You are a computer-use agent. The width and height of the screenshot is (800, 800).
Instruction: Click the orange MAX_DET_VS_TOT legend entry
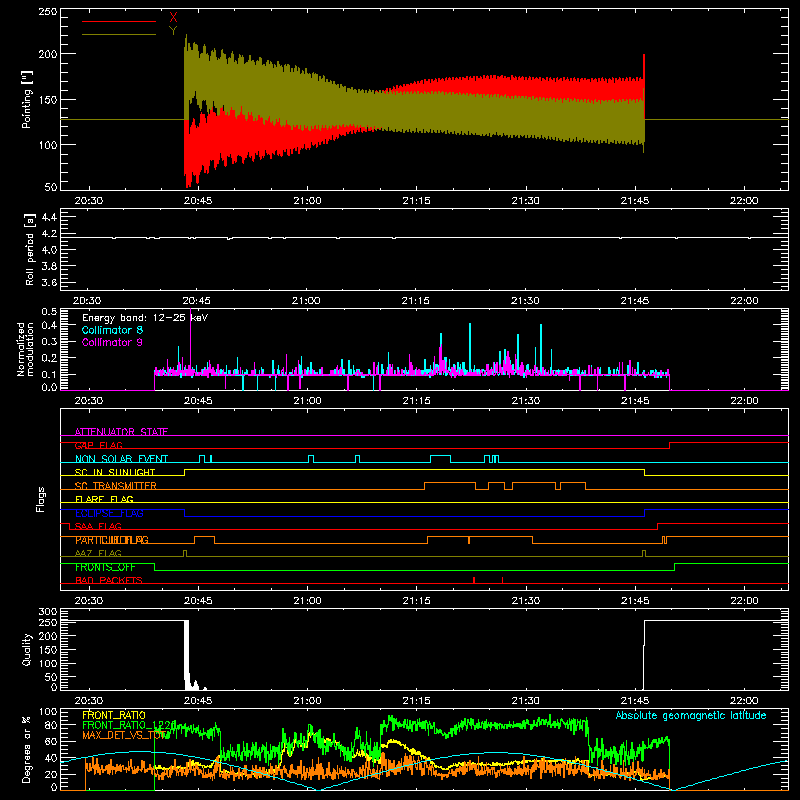pyautogui.click(x=124, y=735)
